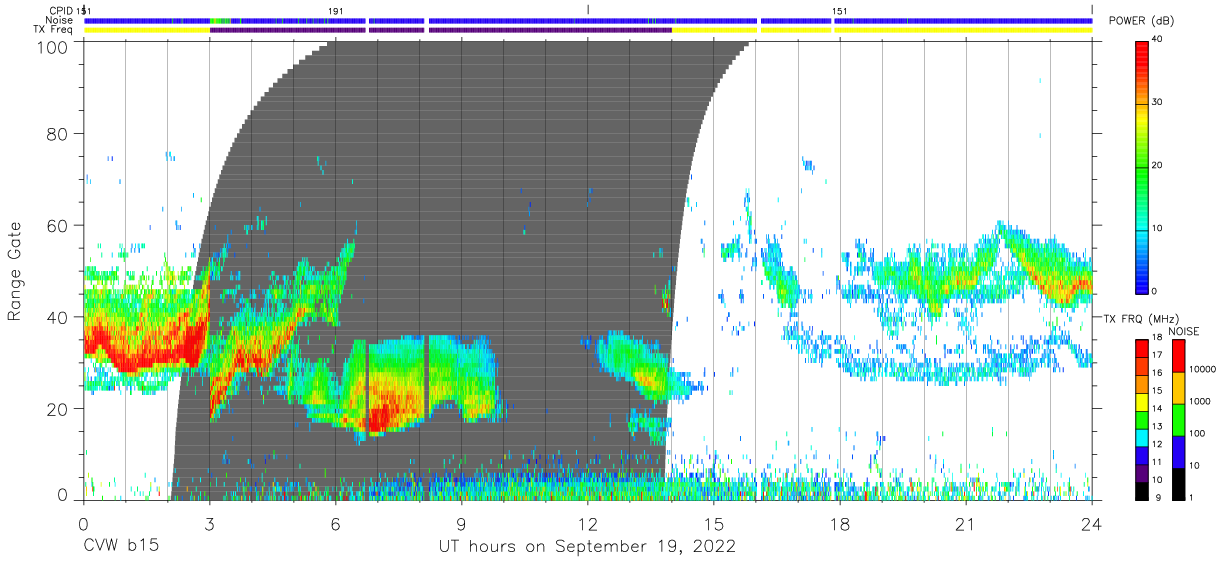The image size is (1228, 567).
Task: Select the 'POWER (dB)' title text
Action: point(1143,21)
